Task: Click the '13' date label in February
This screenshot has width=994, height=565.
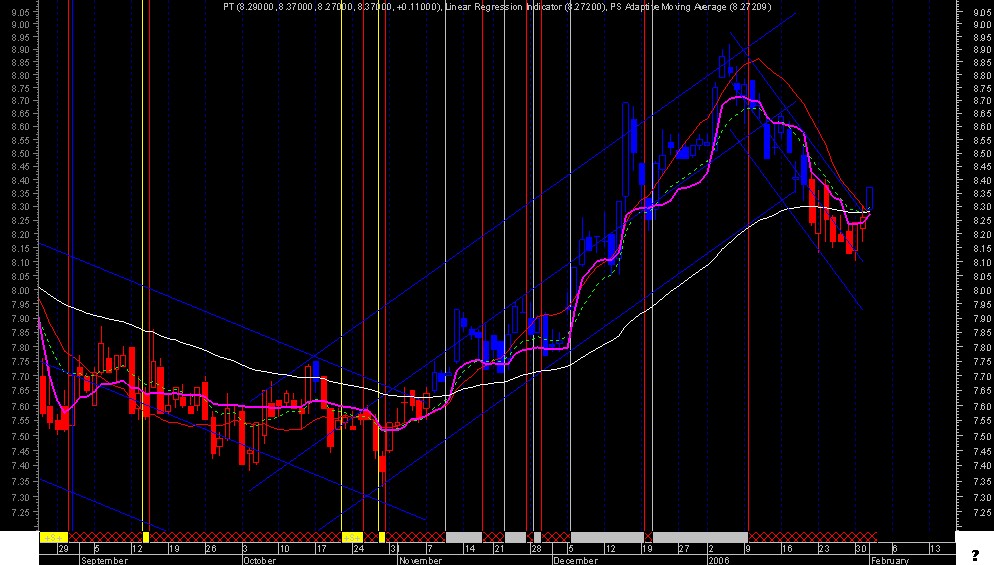Action: pyautogui.click(x=934, y=549)
